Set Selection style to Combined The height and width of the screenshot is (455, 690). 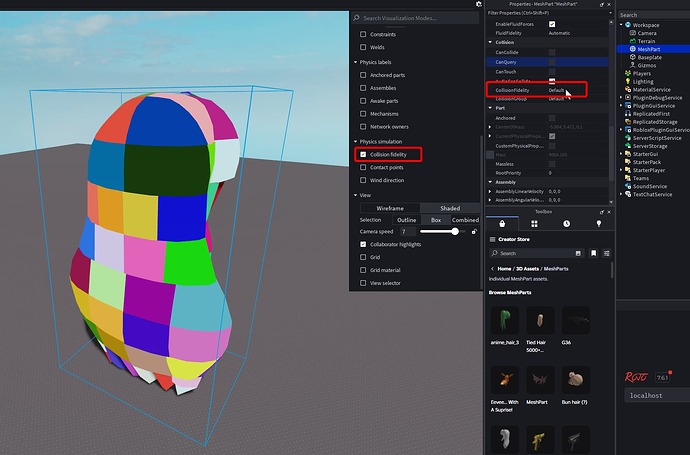pos(465,220)
